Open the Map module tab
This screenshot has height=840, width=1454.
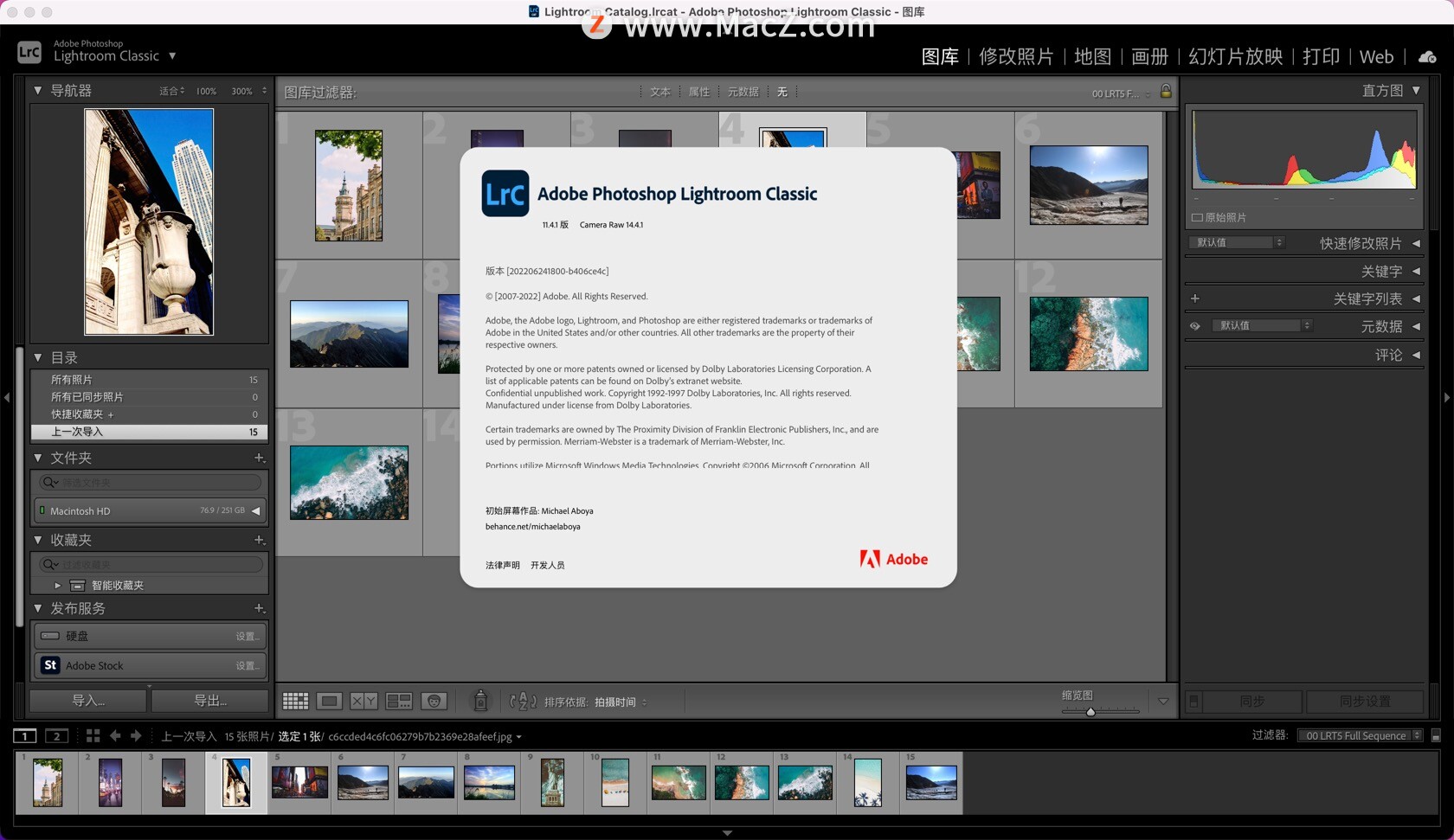click(1092, 57)
